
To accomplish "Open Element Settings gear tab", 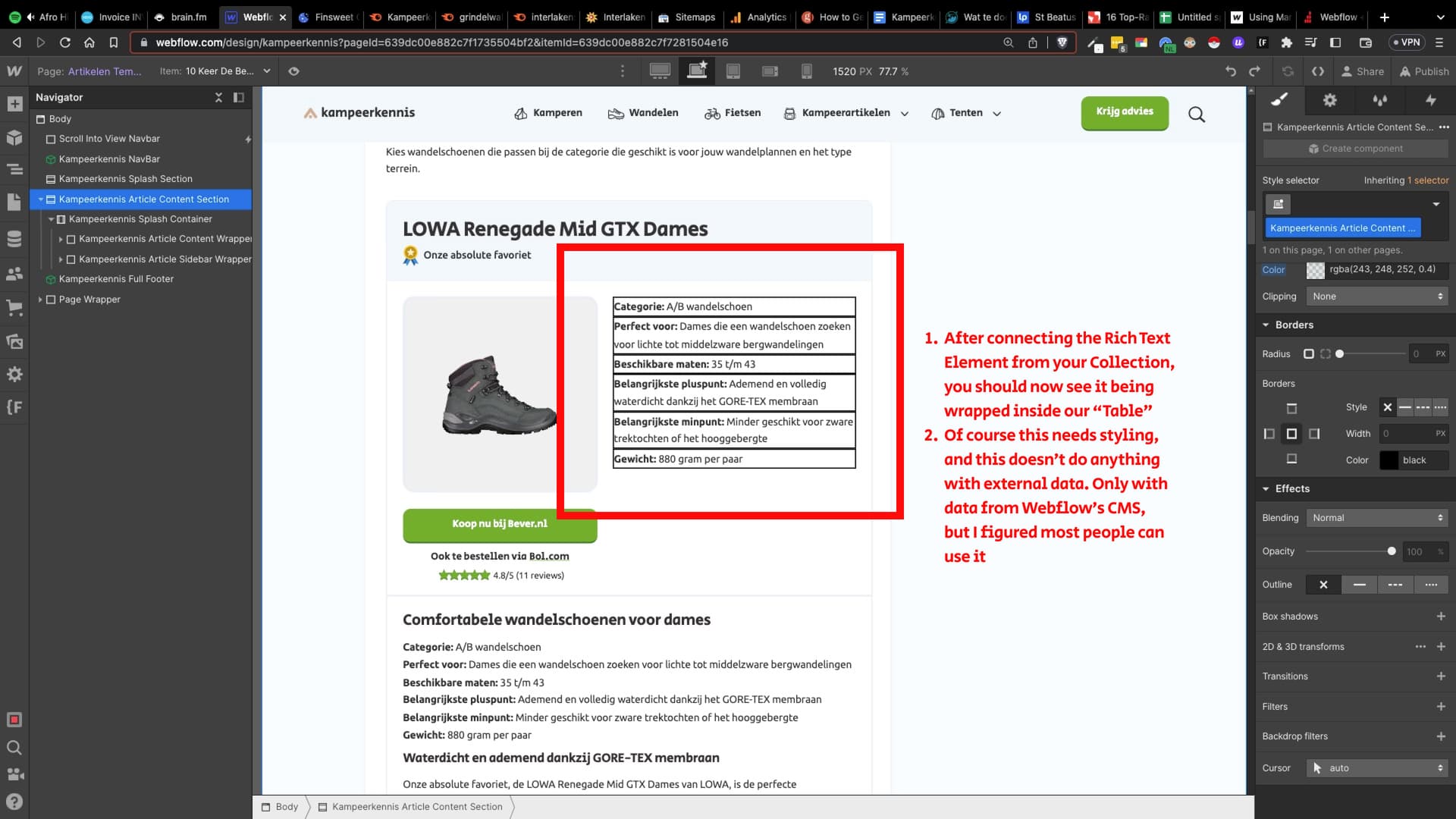I will click(x=1329, y=100).
